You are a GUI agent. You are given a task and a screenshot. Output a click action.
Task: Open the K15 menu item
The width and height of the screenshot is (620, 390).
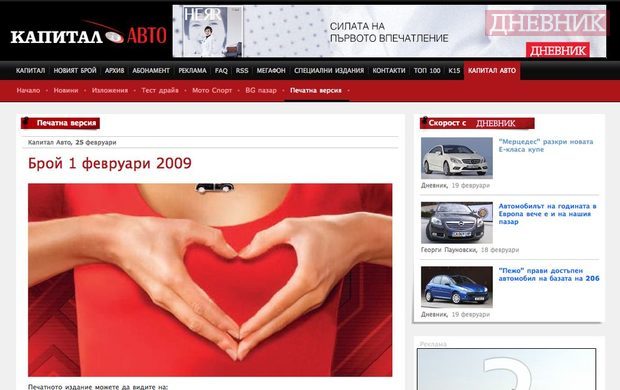click(x=454, y=70)
